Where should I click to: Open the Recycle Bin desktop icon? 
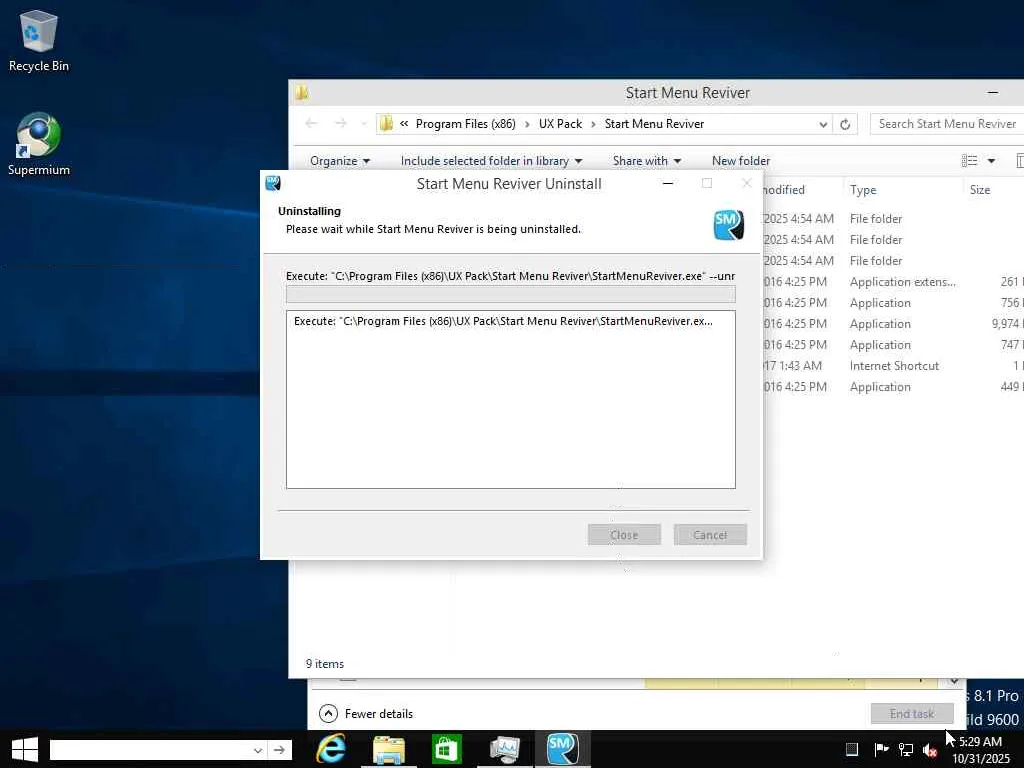[x=39, y=40]
